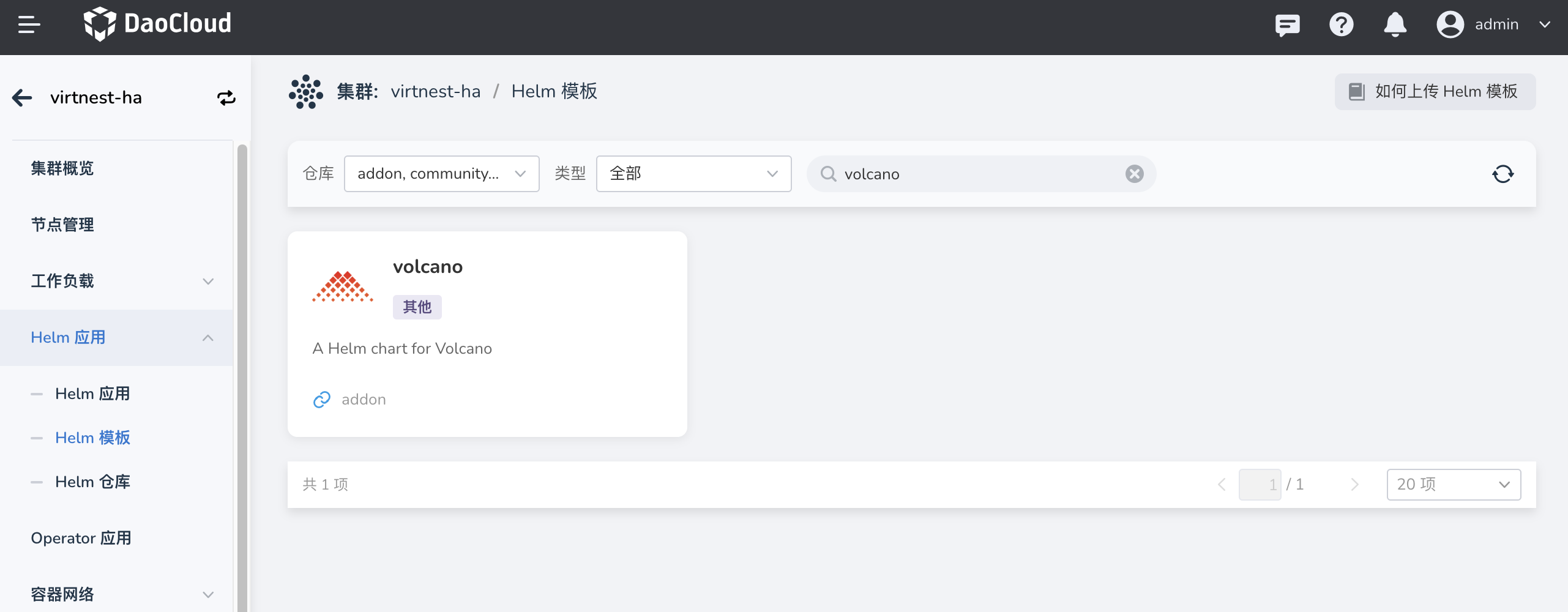Viewport: 1568px width, 612px height.
Task: View notifications via bell icon
Action: click(x=1395, y=25)
